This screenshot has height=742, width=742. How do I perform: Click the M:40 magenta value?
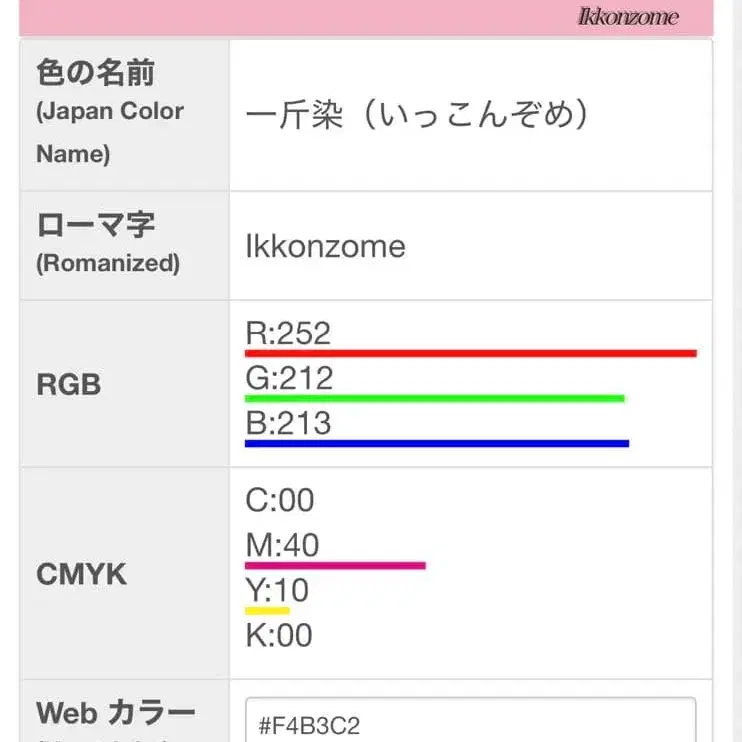coord(282,545)
